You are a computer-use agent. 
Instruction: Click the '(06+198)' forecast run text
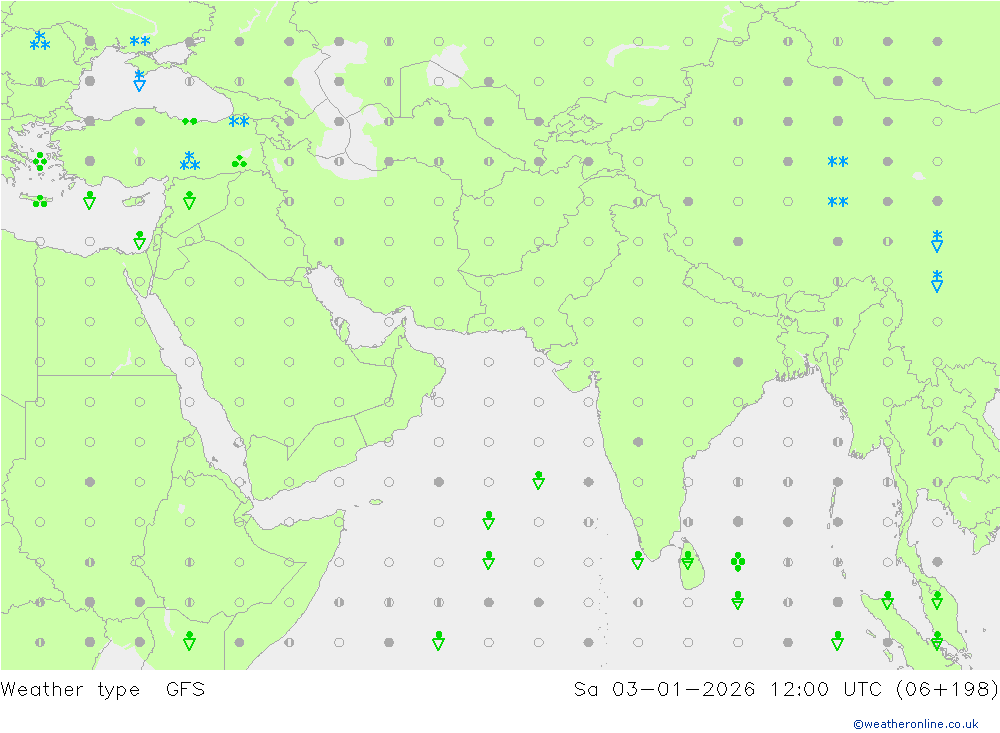pyautogui.click(x=946, y=689)
